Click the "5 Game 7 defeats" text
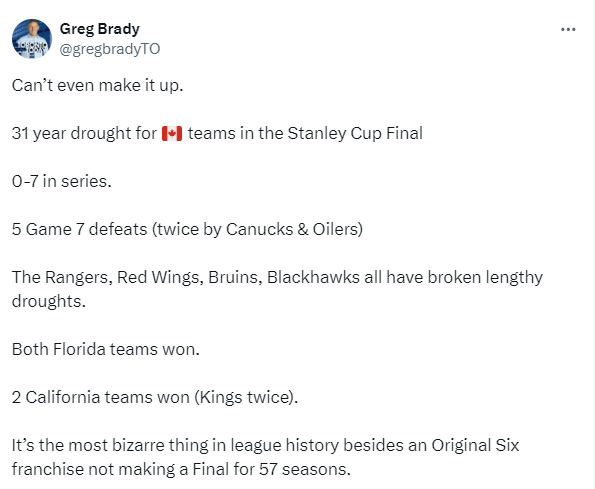Image resolution: width=595 pixels, height=489 pixels. coord(79,229)
